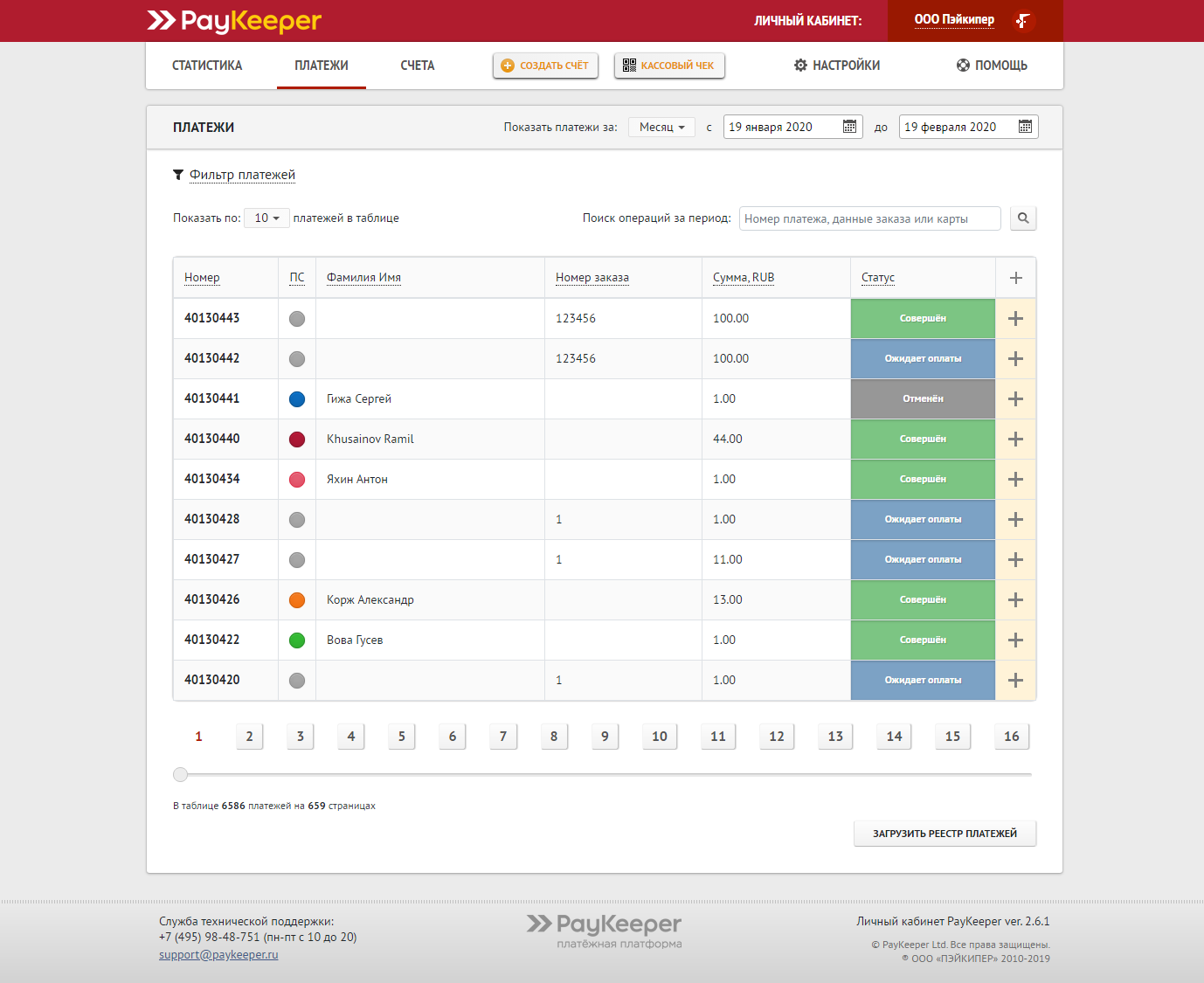The image size is (1204, 983).
Task: Open the support@paykeeper.ru email link
Action: (x=218, y=954)
